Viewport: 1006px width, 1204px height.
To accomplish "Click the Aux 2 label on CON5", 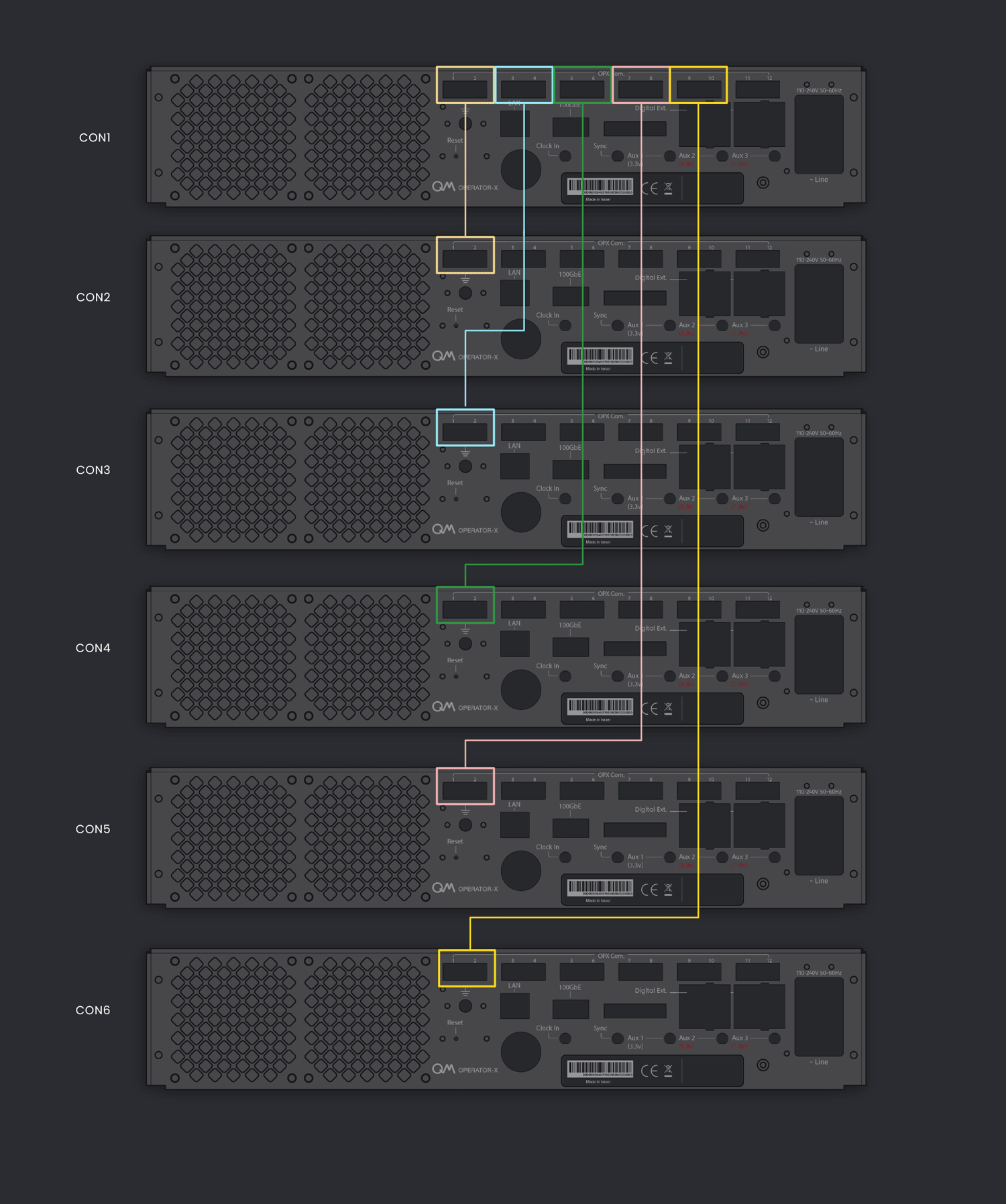I will click(x=687, y=857).
